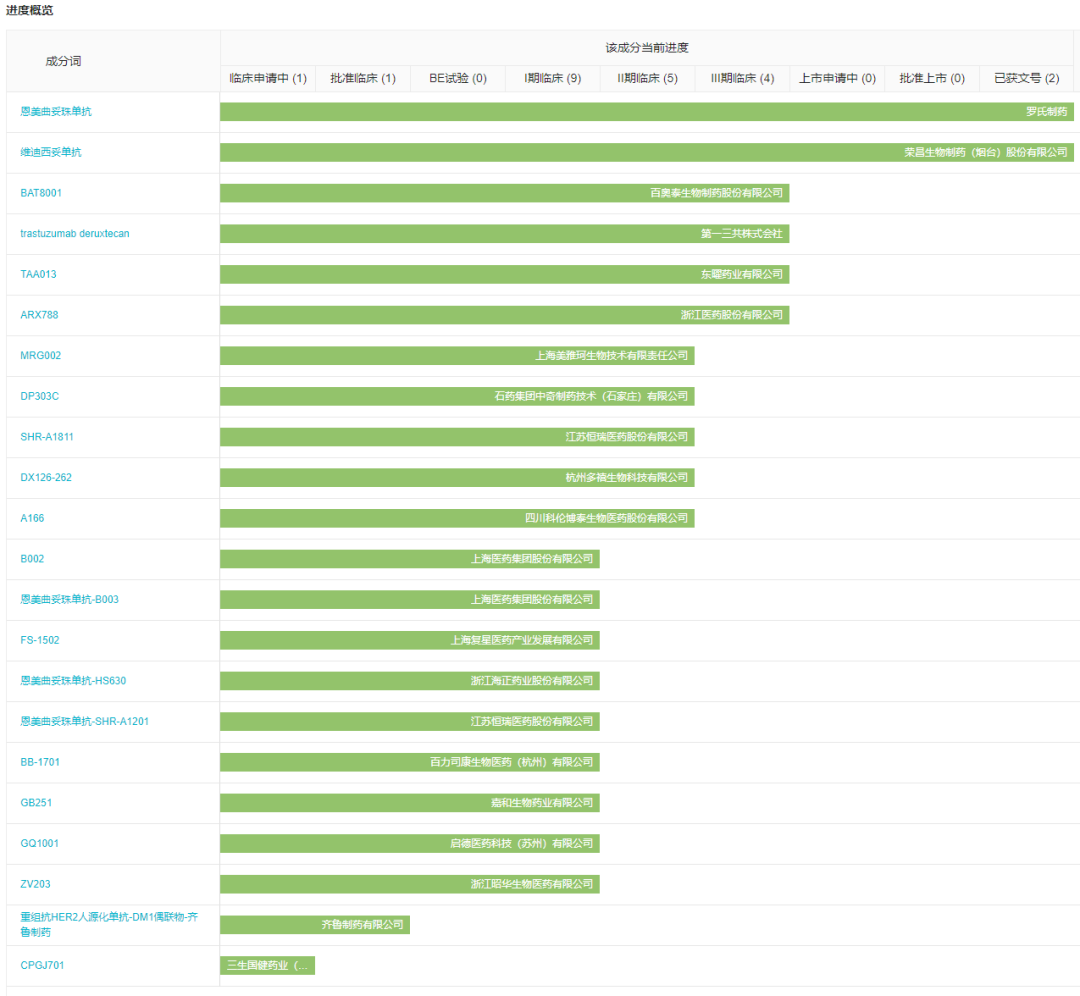The width and height of the screenshot is (1080, 996).
Task: Select the BB-1701 link
Action: 40,762
